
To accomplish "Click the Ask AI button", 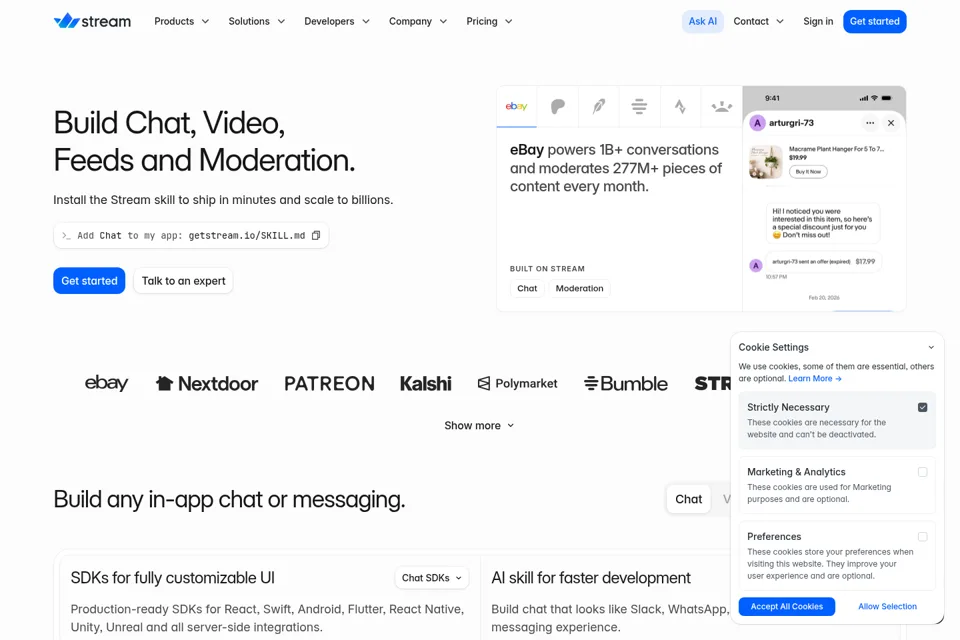I will 702,21.
